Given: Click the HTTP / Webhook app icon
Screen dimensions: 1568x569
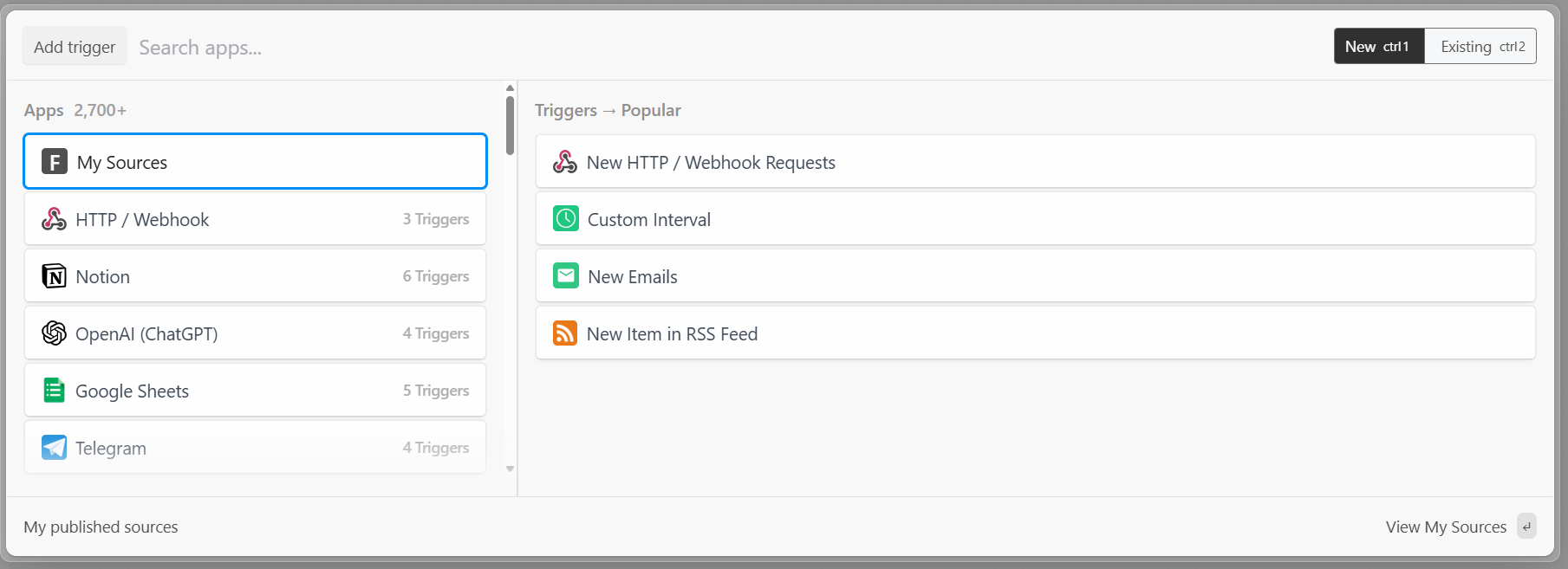Looking at the screenshot, I should 54,219.
